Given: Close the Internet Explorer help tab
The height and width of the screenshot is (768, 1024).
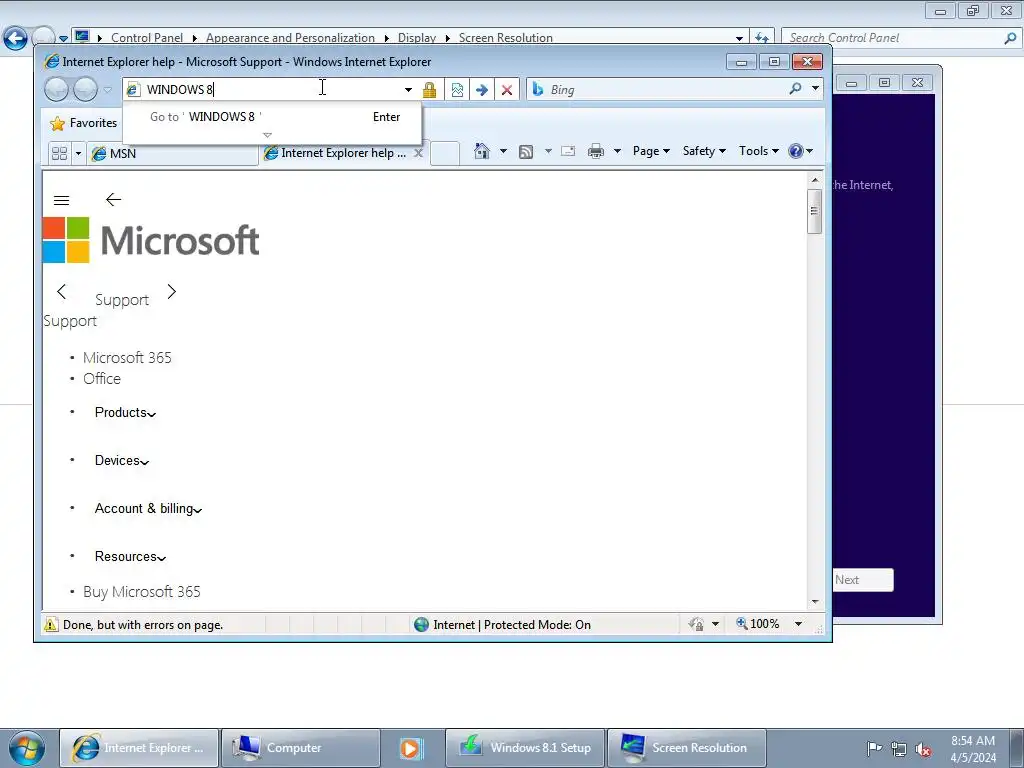Looking at the screenshot, I should [x=419, y=153].
